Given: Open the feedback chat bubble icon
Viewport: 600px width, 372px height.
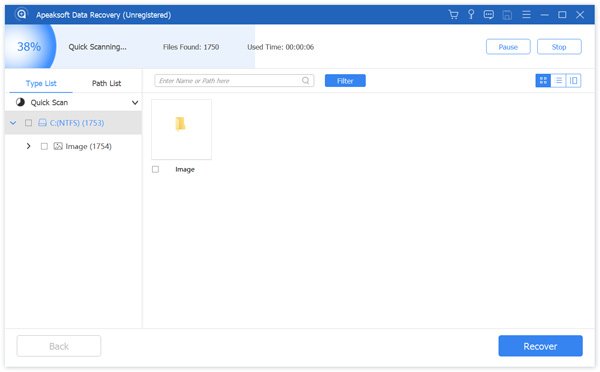Looking at the screenshot, I should point(489,15).
